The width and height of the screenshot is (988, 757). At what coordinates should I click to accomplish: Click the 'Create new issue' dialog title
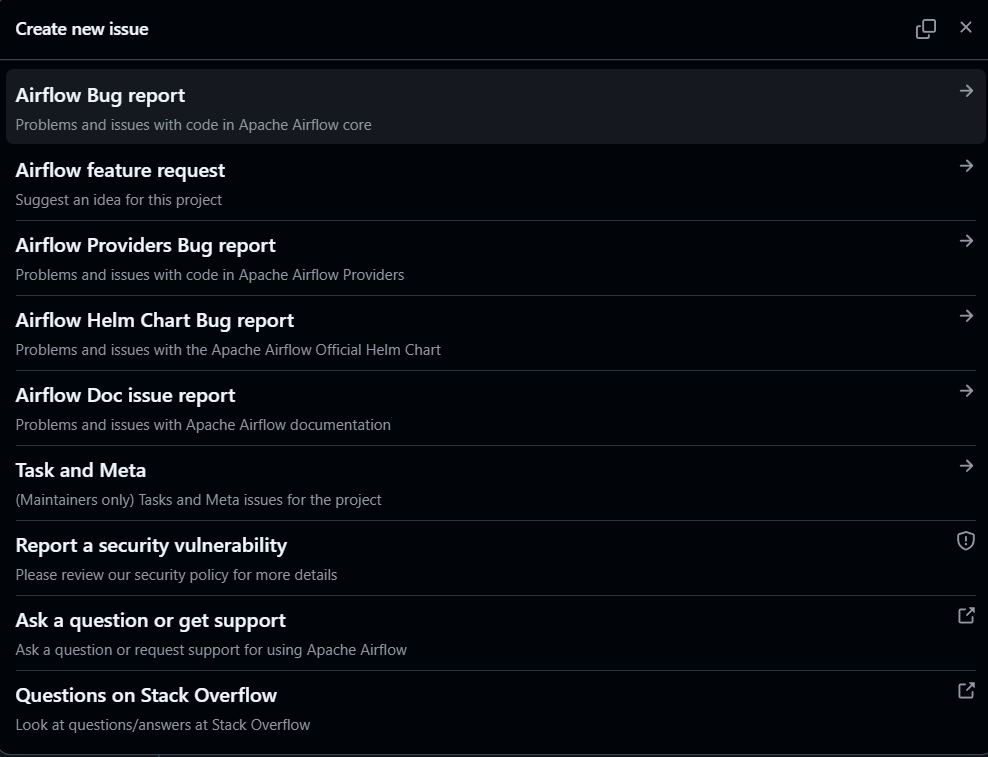(82, 29)
